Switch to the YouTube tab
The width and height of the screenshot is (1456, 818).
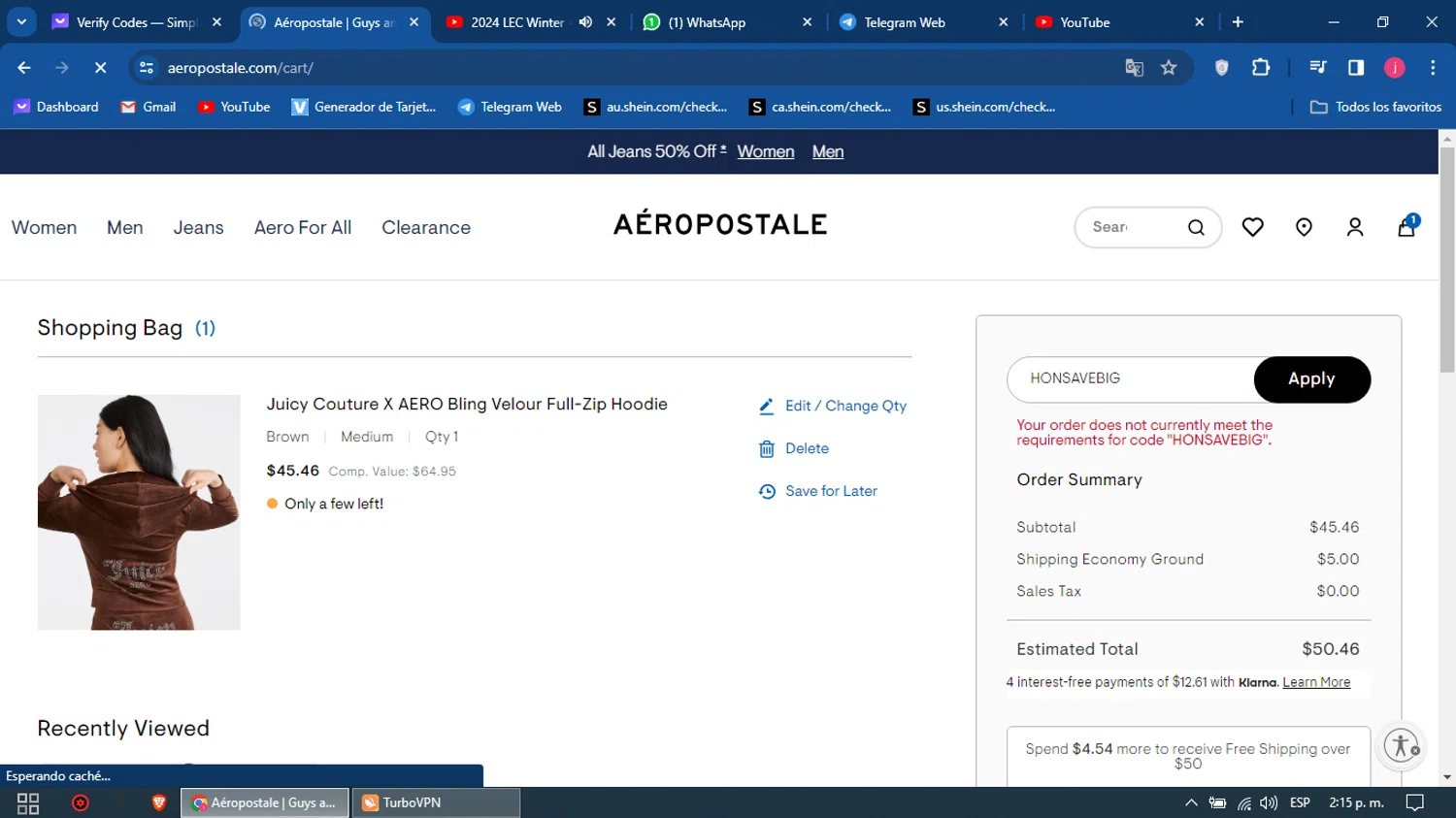pos(1118,22)
